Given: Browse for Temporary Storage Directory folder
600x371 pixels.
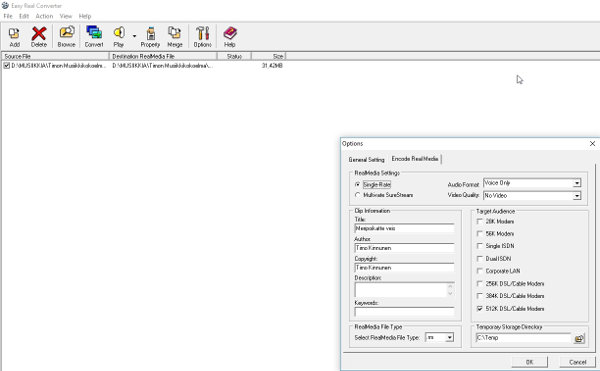Looking at the screenshot, I should (579, 338).
